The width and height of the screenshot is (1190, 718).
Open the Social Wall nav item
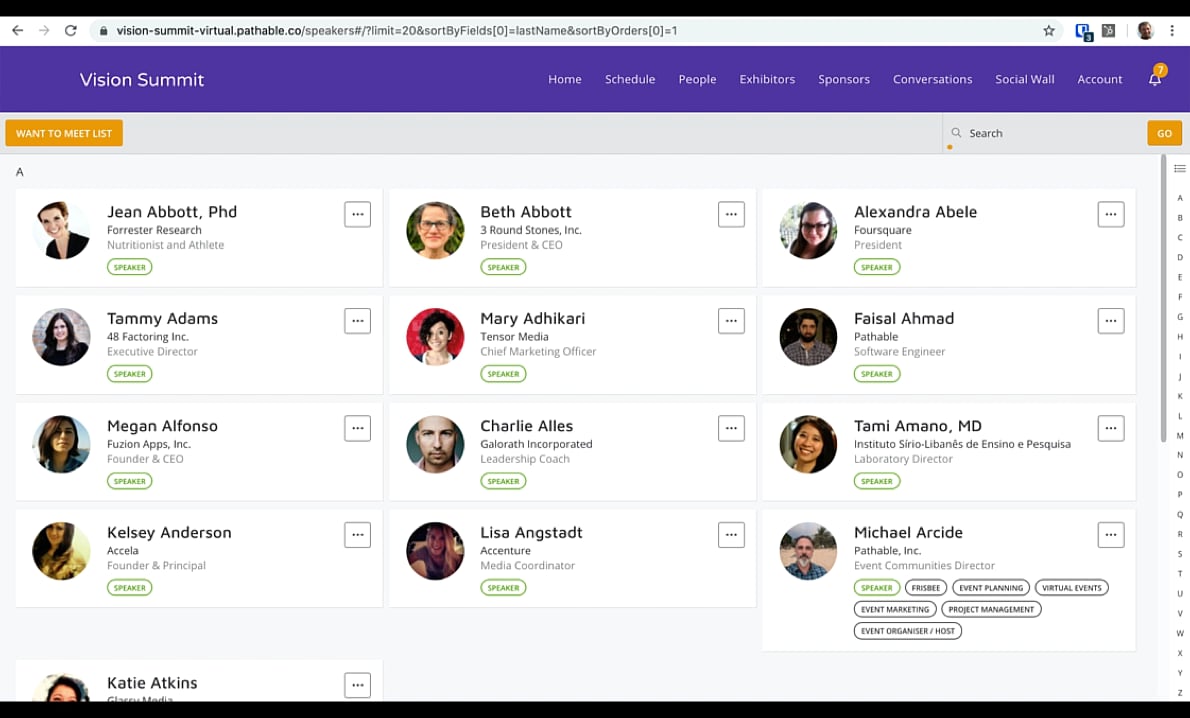click(x=1025, y=79)
